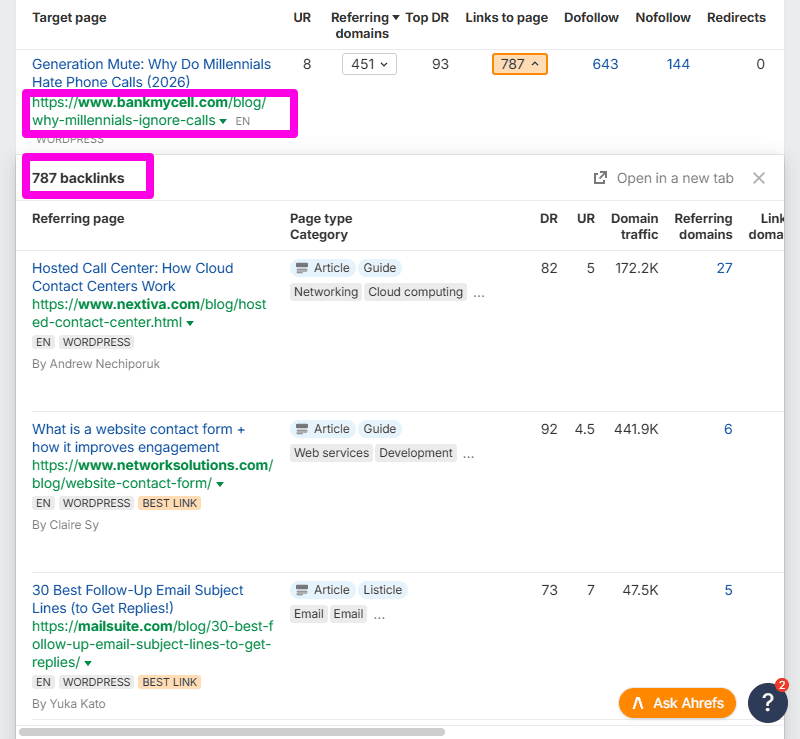Collapse the 787 links to page dropdown
The width and height of the screenshot is (800, 739).
(519, 64)
